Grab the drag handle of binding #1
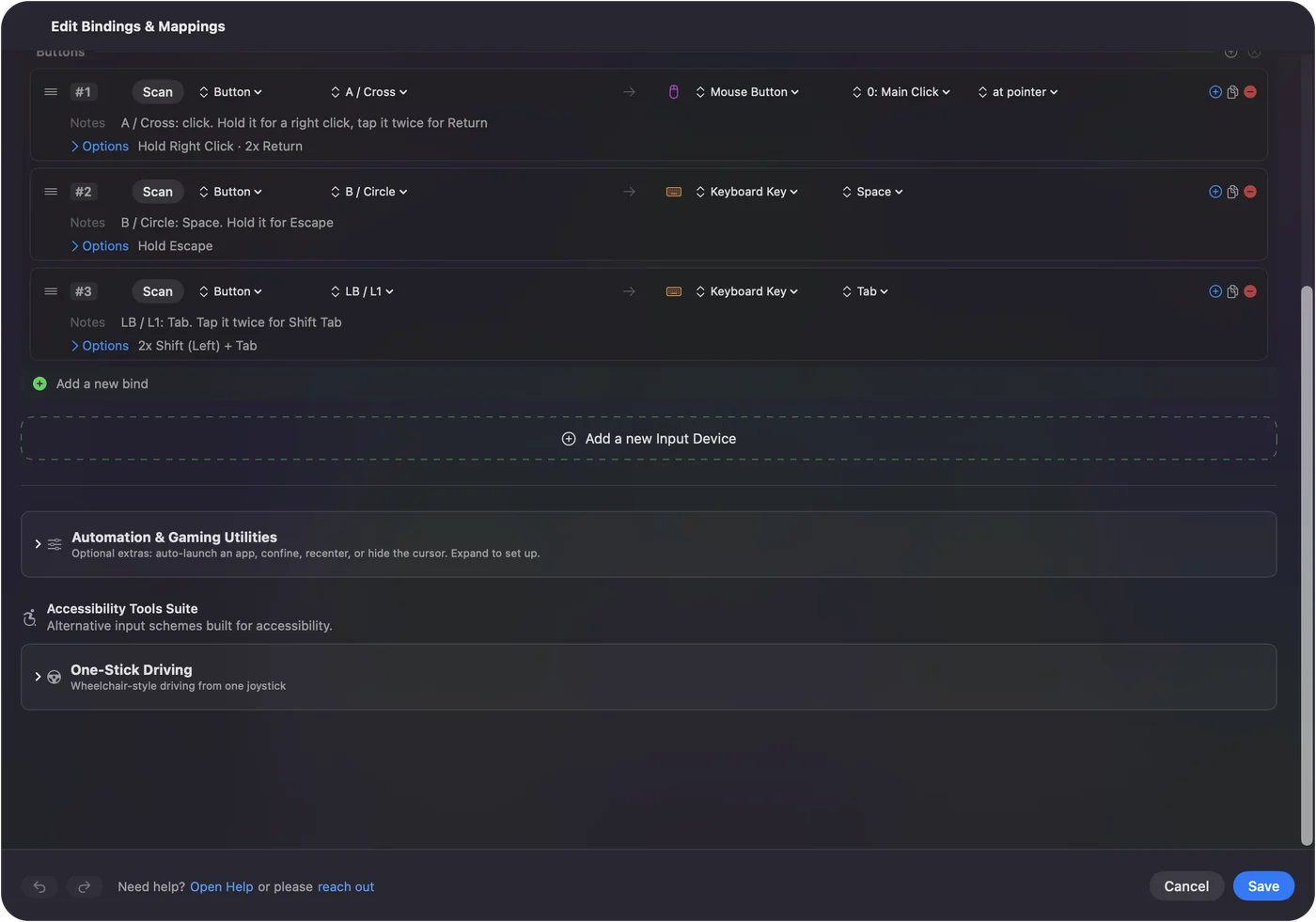1316x922 pixels. pos(51,92)
